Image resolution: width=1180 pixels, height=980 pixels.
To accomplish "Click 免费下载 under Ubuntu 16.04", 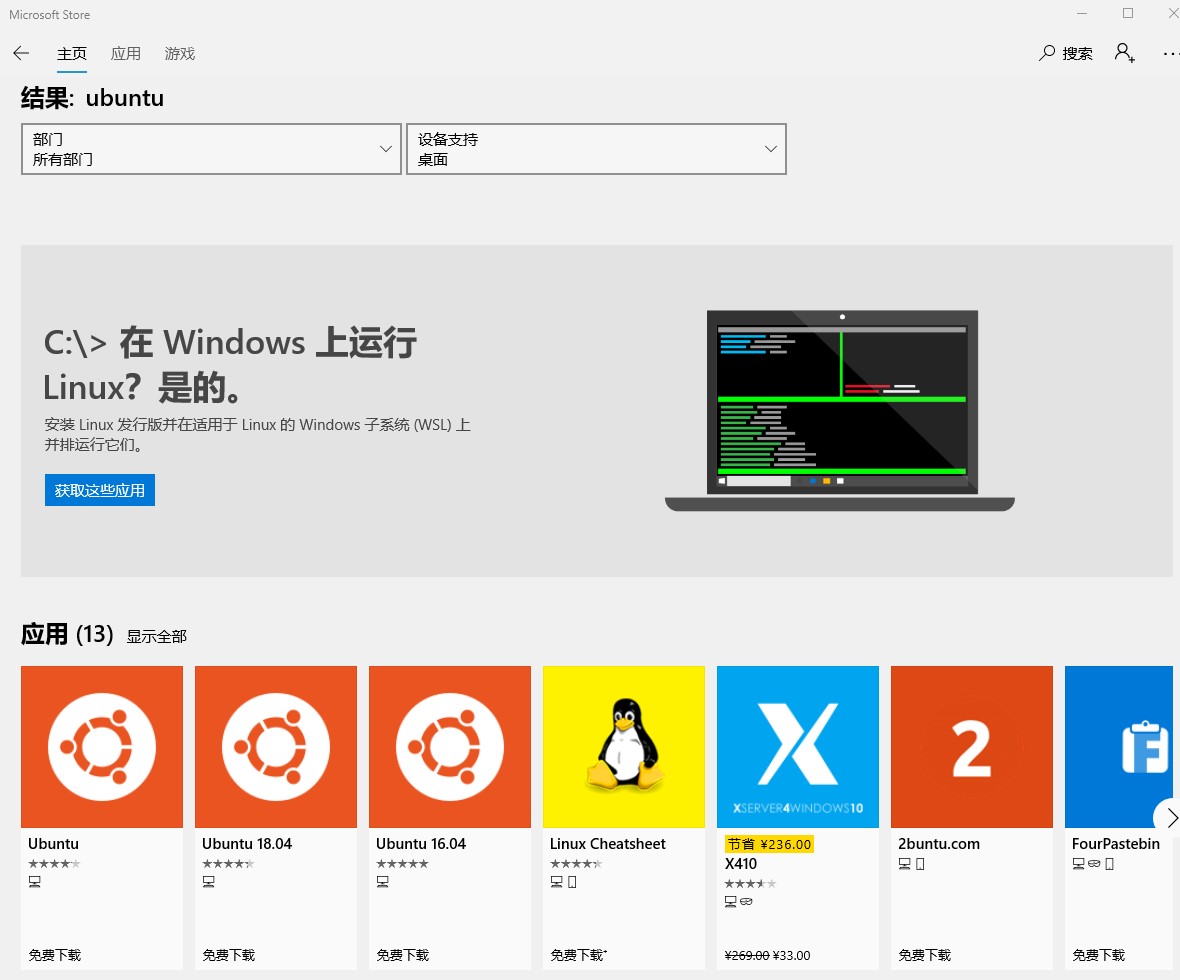I will point(403,955).
